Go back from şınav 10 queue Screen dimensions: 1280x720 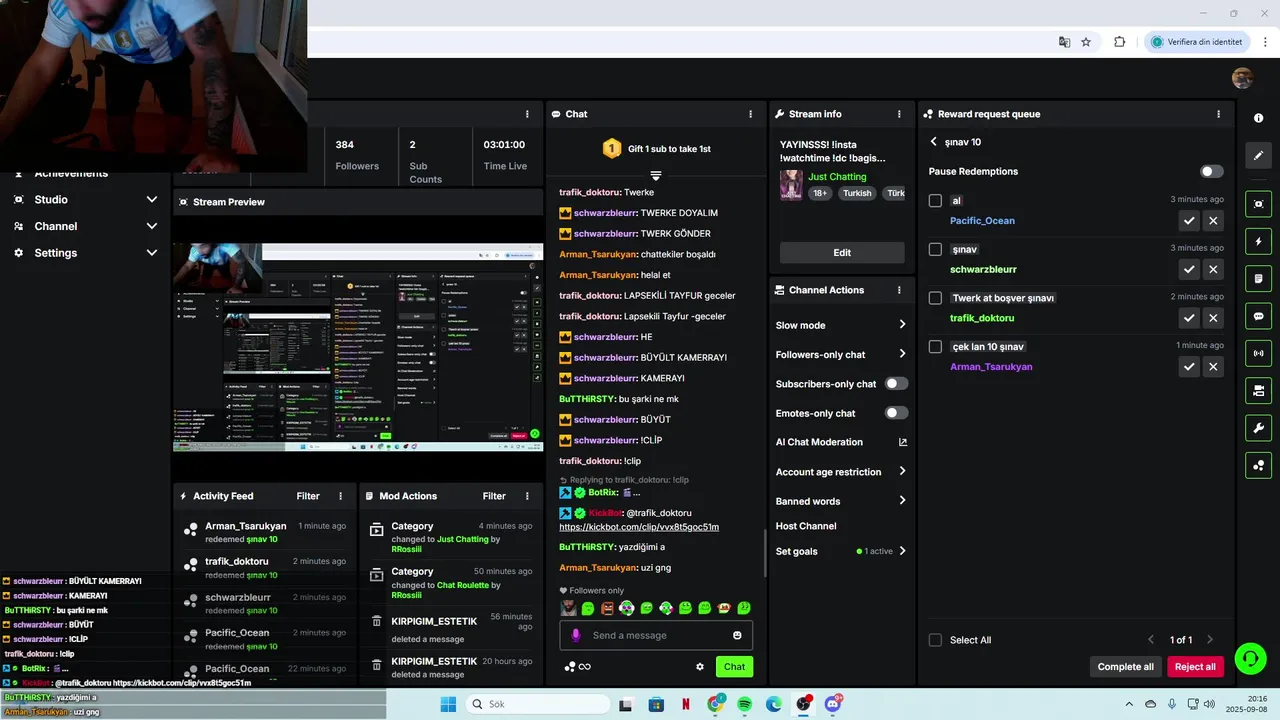tap(934, 142)
